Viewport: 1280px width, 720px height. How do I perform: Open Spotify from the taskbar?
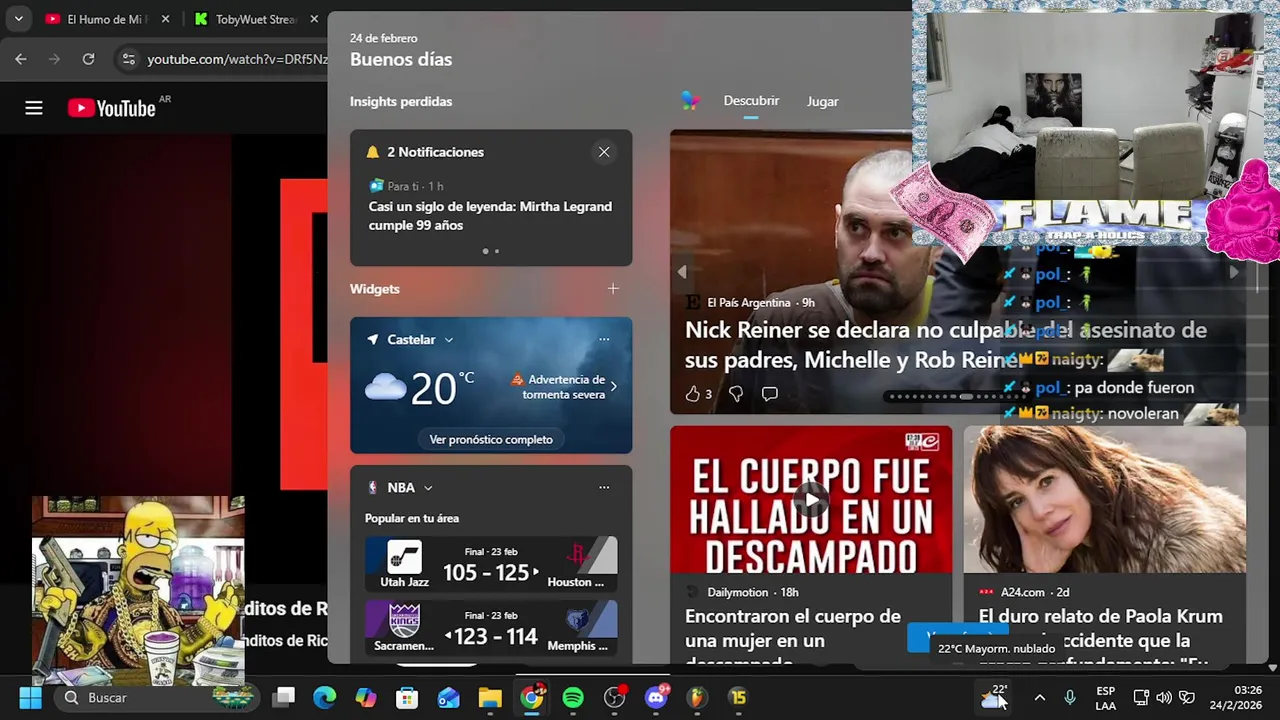click(x=573, y=697)
